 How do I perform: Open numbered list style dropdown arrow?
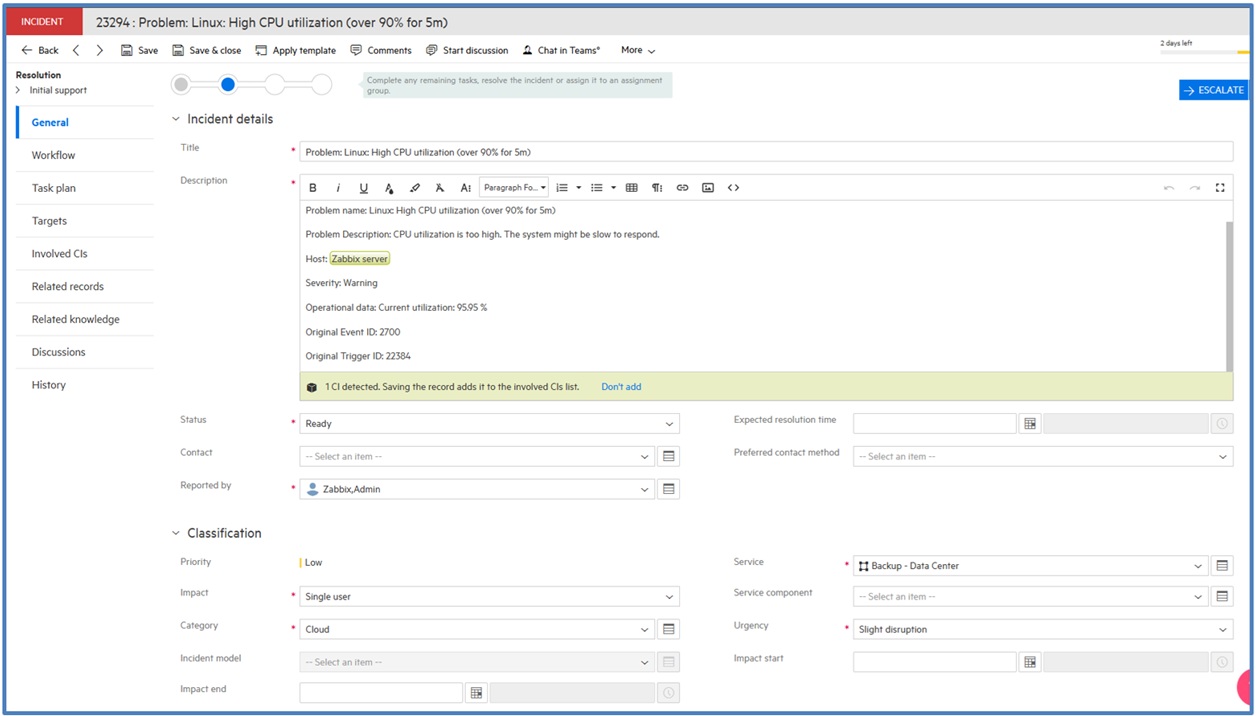pyautogui.click(x=578, y=188)
